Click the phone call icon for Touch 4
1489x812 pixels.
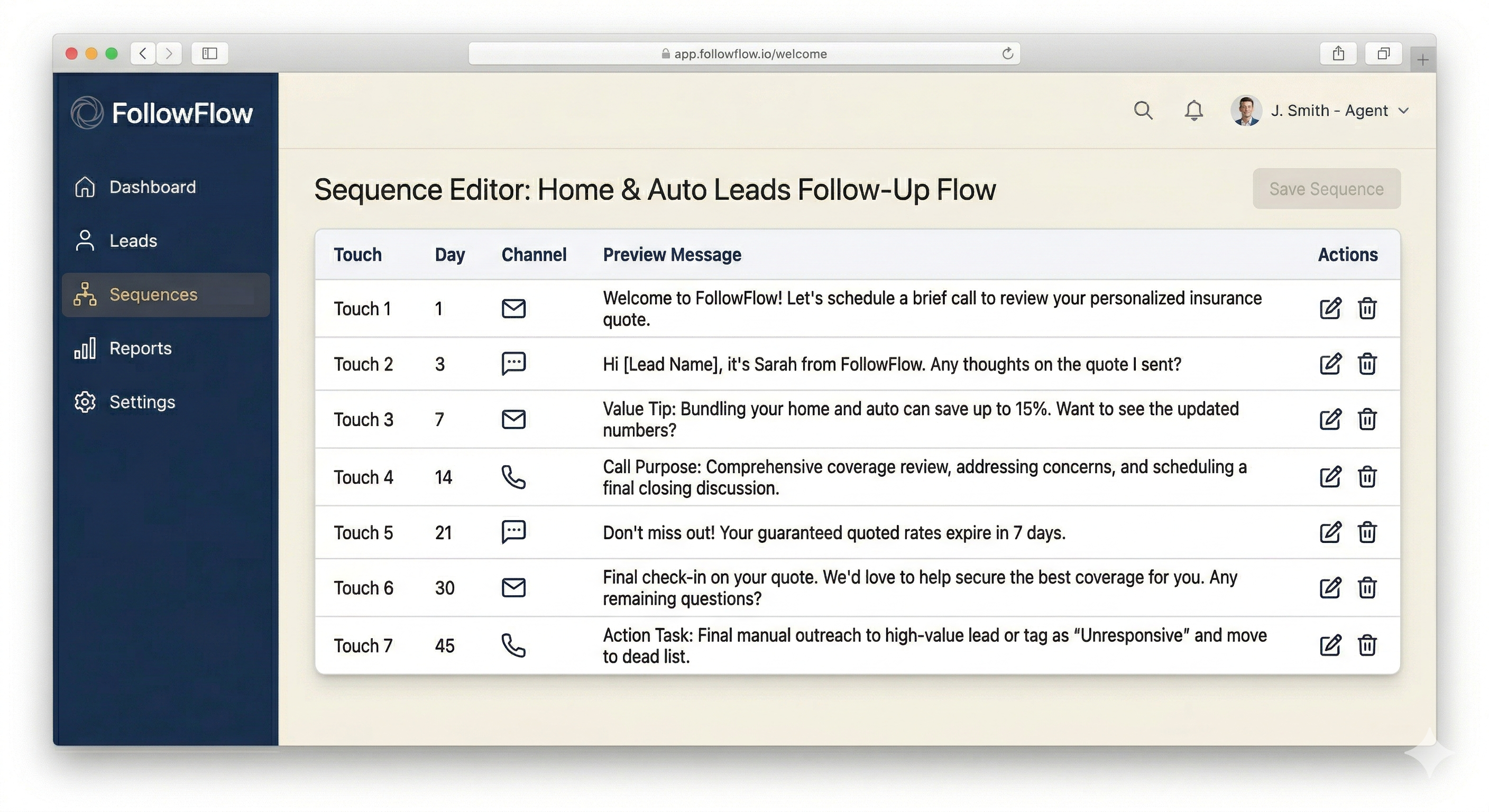tap(513, 477)
